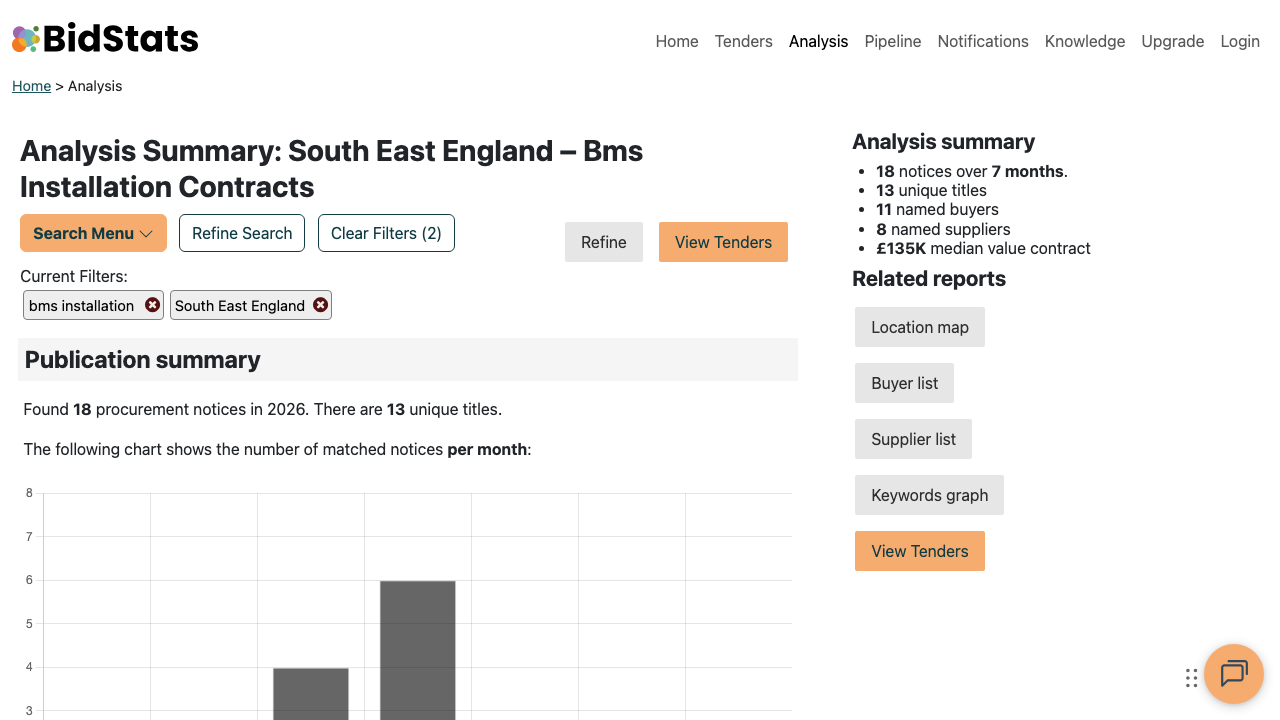Open Notifications in the top navigation
This screenshot has width=1280, height=720.
[x=982, y=41]
